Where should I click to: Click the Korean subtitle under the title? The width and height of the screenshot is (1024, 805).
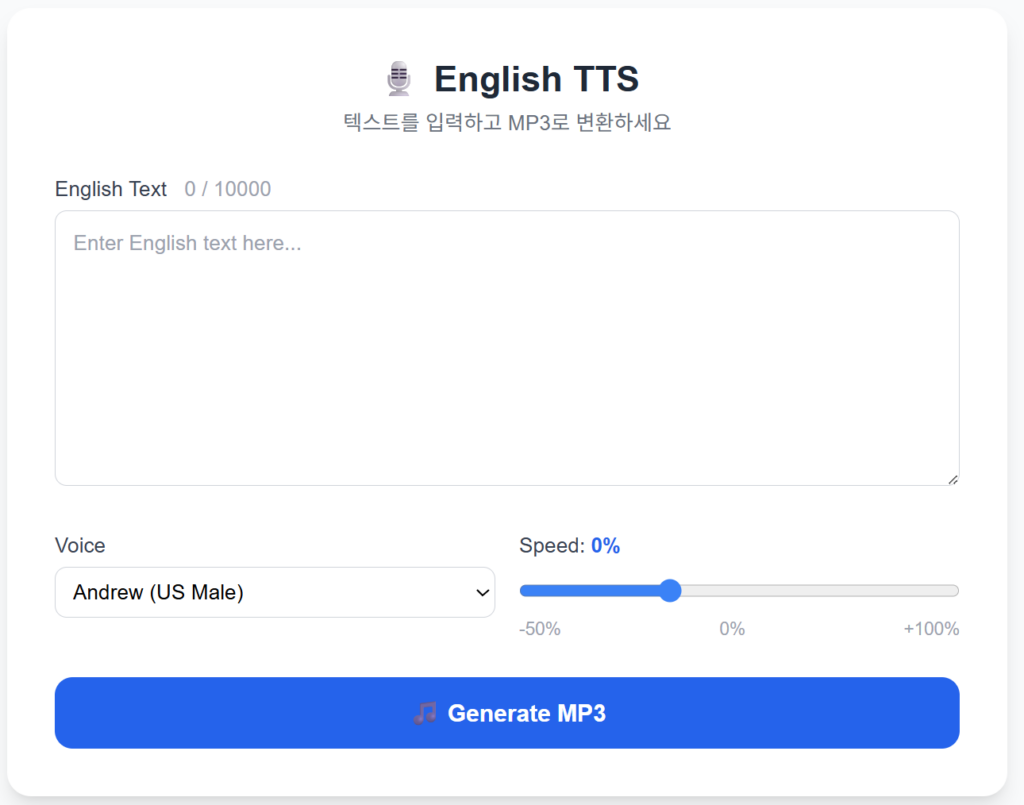point(506,123)
